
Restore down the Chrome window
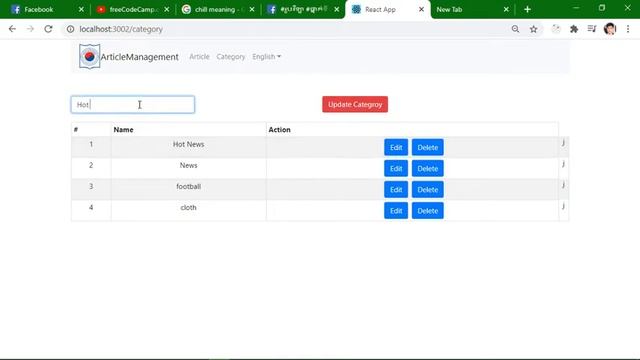(x=602, y=8)
